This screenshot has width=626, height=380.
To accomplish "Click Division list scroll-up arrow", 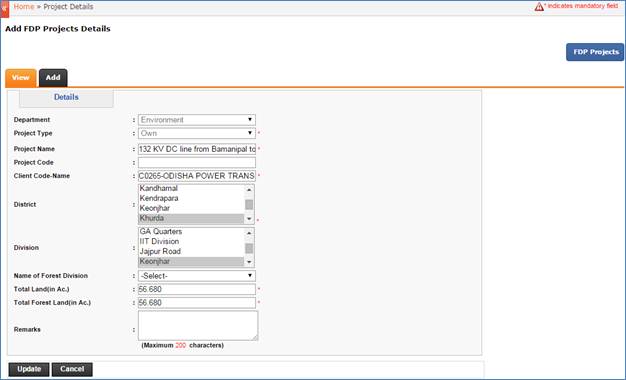I will [249, 233].
